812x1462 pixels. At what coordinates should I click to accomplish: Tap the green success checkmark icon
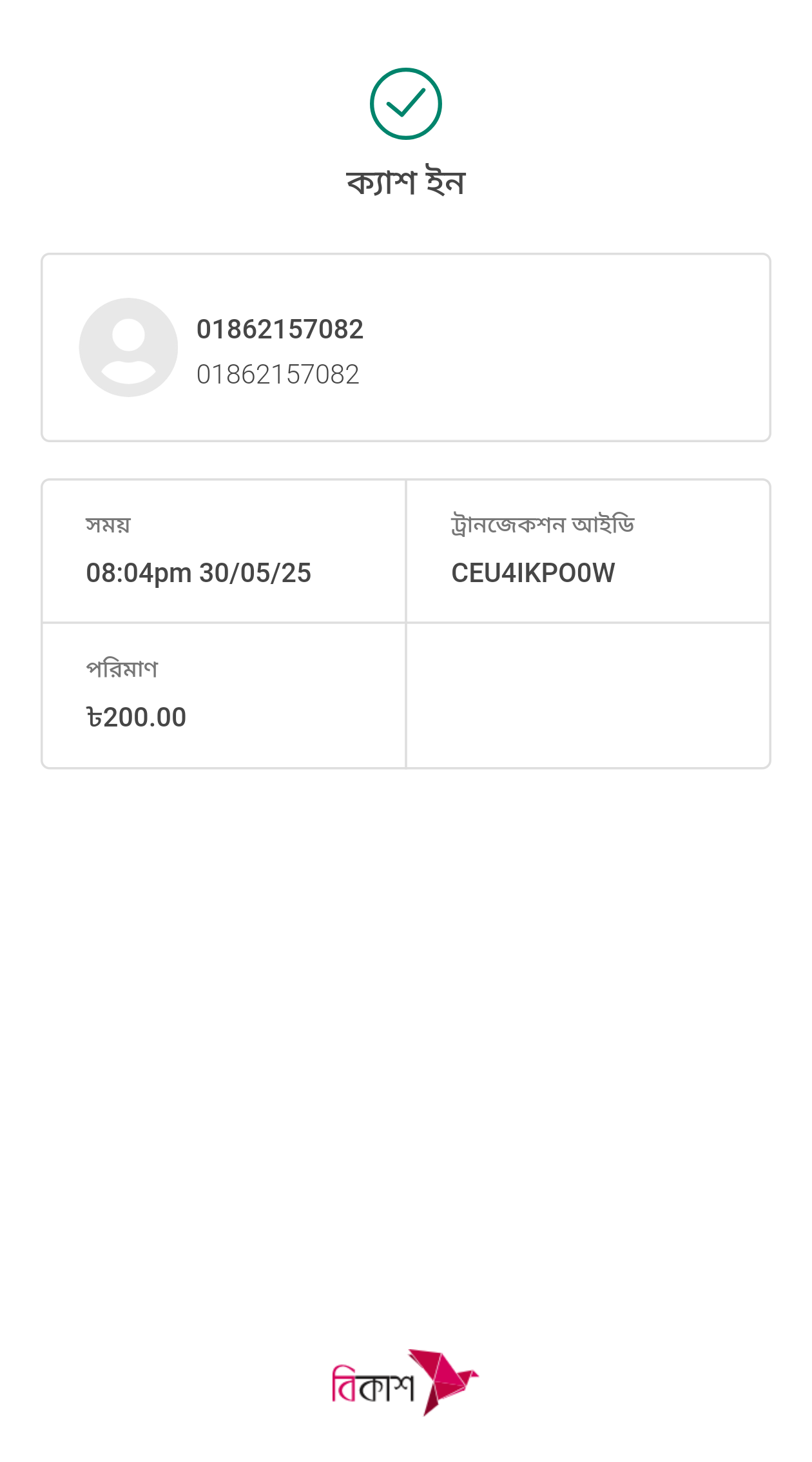click(x=406, y=104)
